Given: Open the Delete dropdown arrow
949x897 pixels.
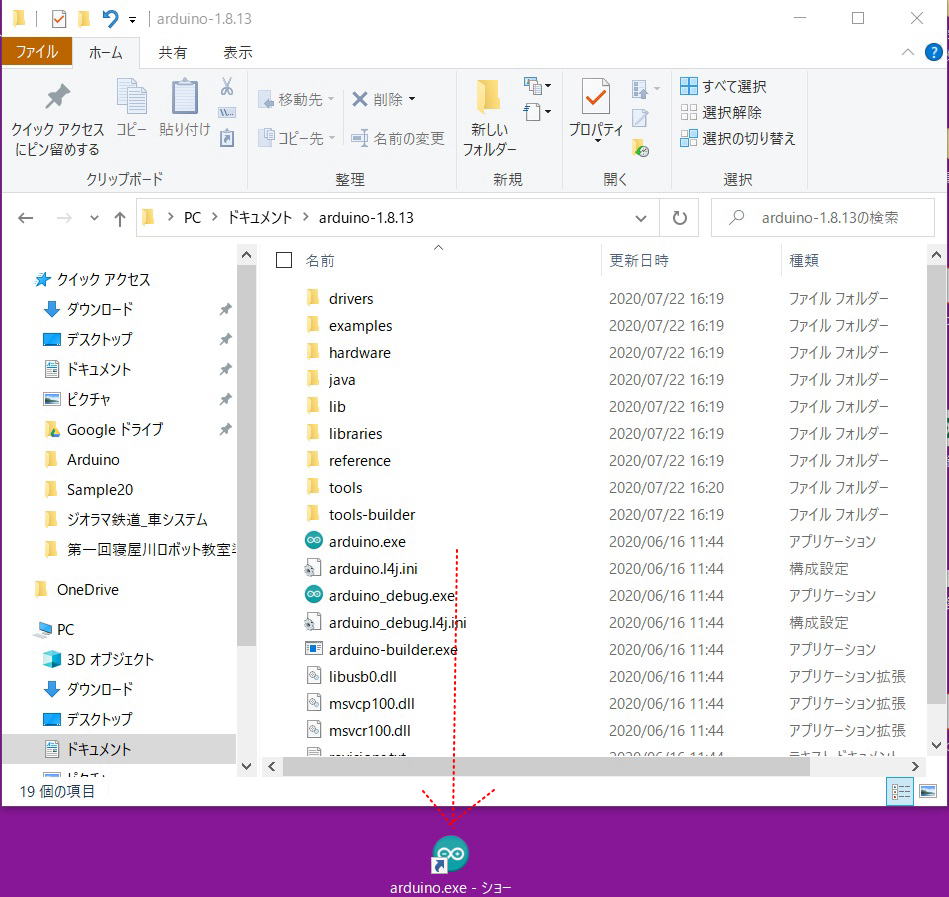Looking at the screenshot, I should (x=412, y=99).
